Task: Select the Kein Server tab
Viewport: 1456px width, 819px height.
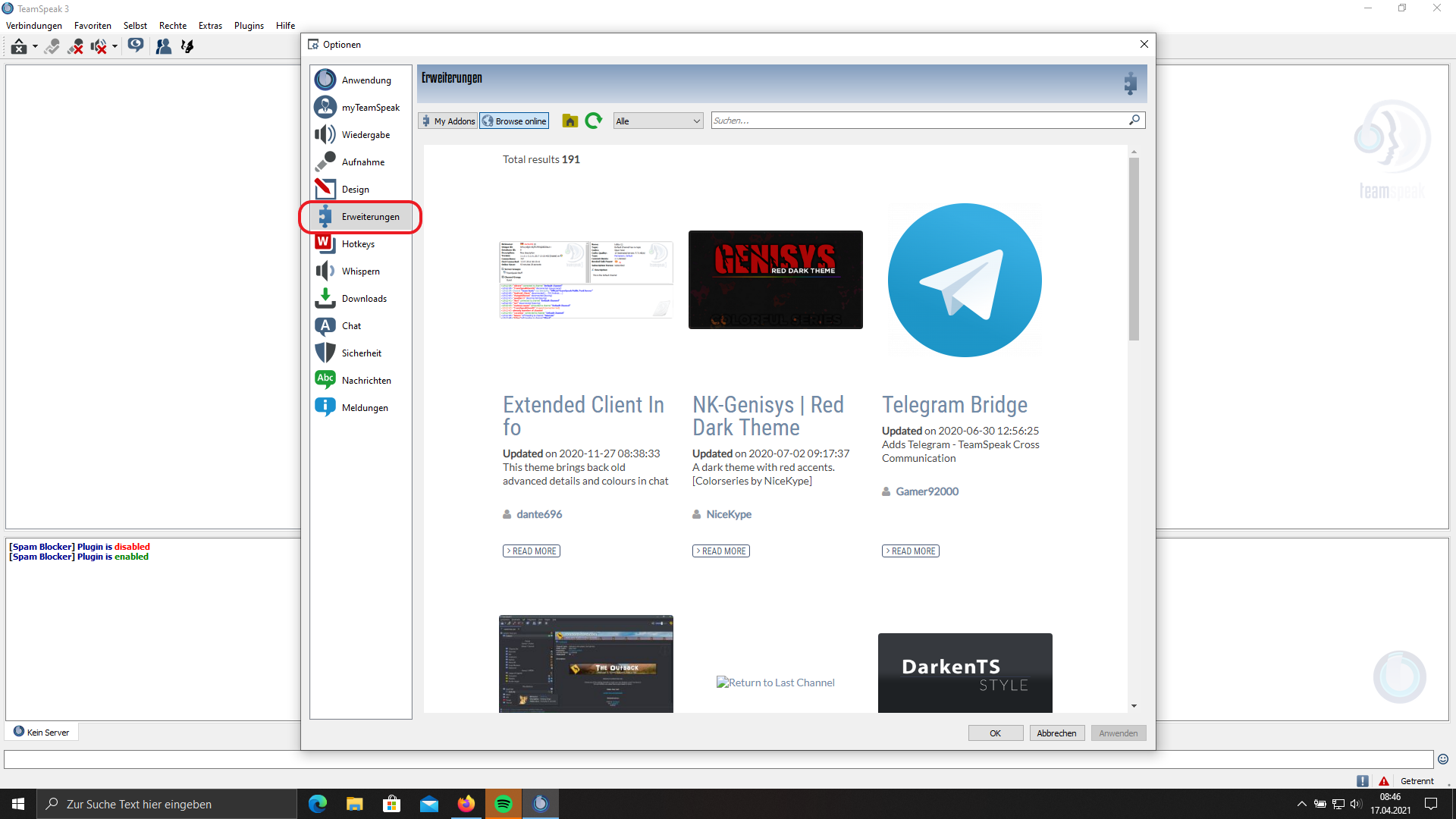Action: (x=42, y=732)
